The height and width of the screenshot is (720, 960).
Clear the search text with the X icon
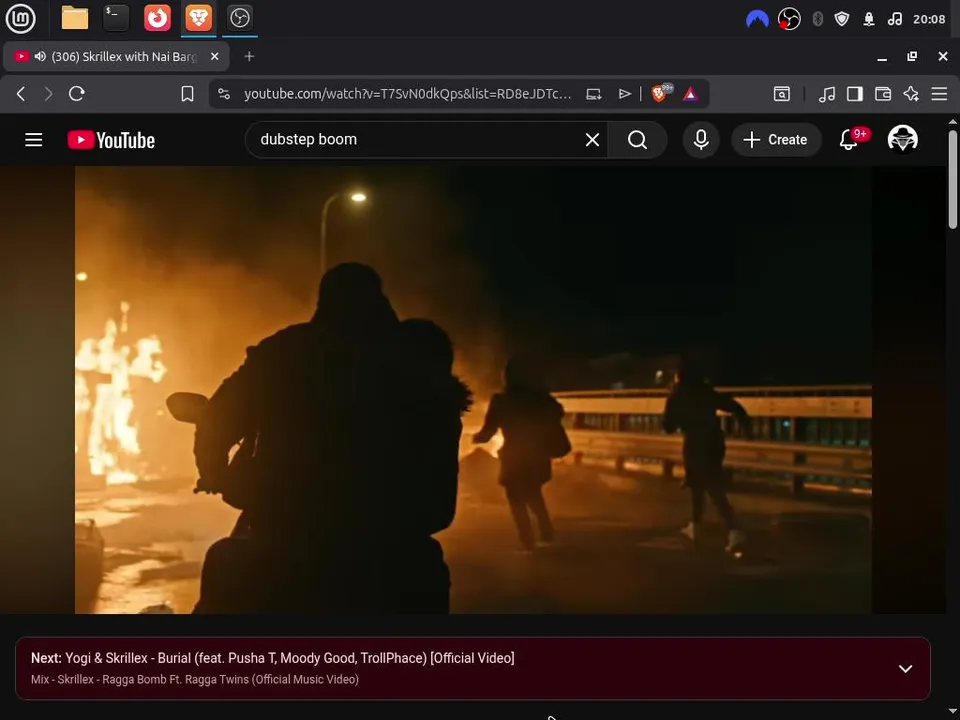click(x=592, y=140)
